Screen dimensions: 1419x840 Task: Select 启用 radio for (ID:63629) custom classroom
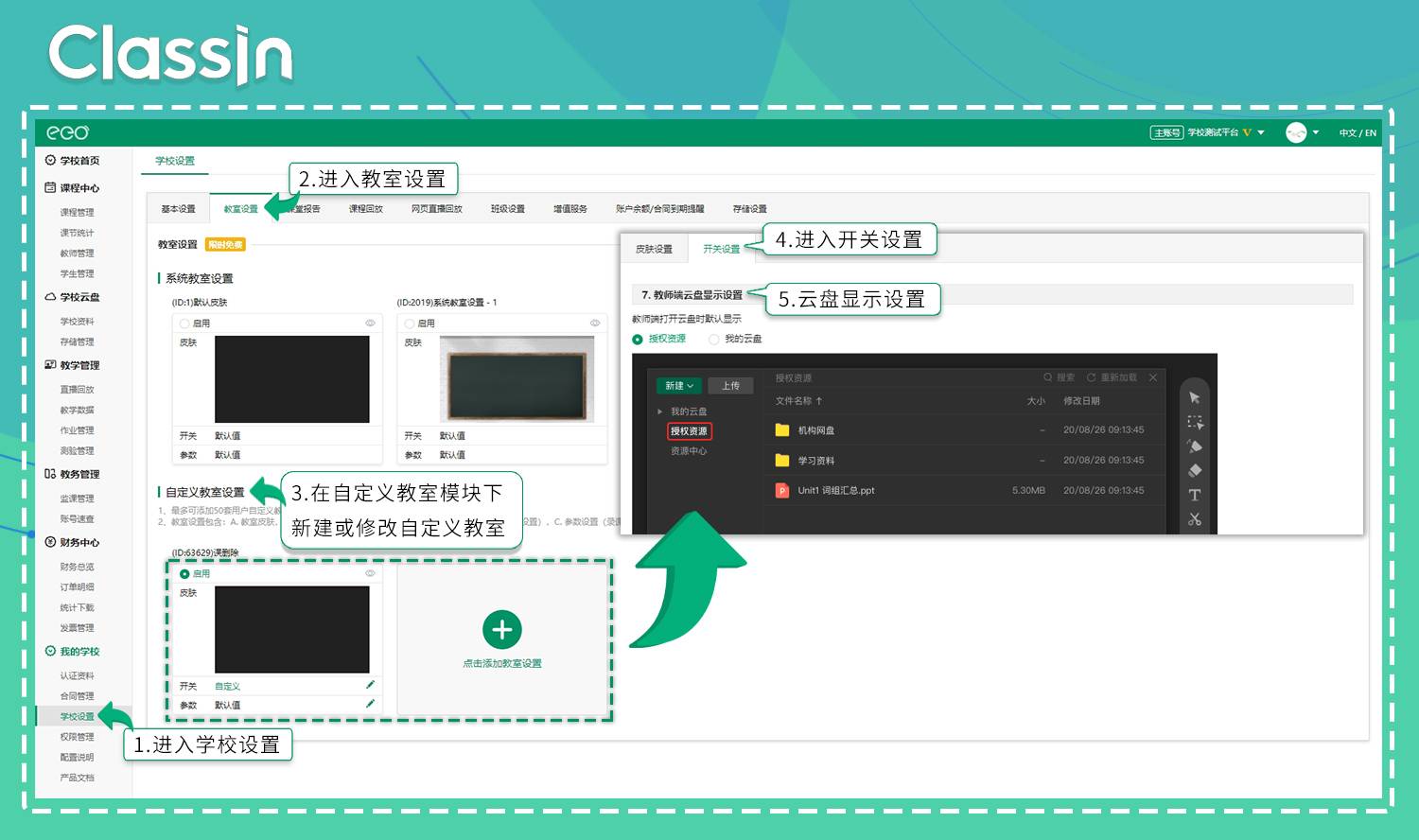click(x=184, y=574)
